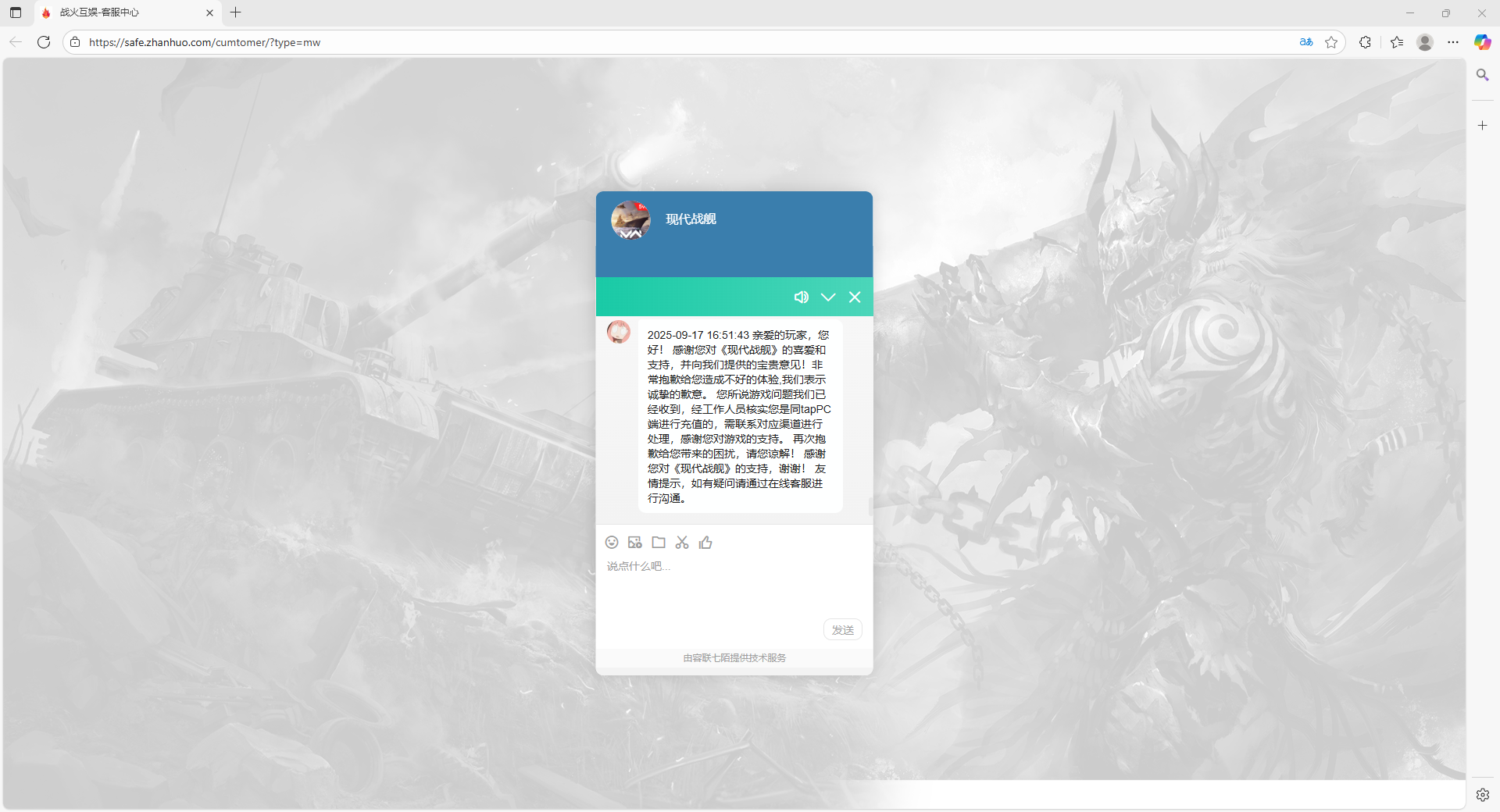1500x812 pixels.
Task: Click the customer service agent avatar
Action: [x=619, y=332]
